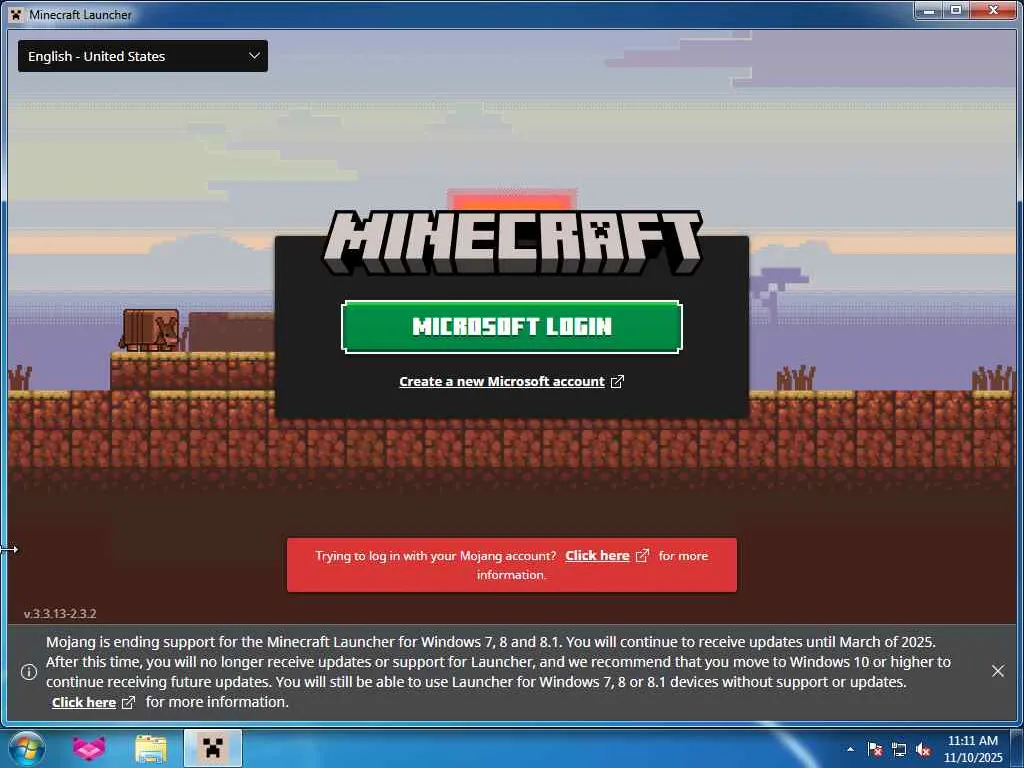Open the pink fox app in taskbar

pos(89,748)
